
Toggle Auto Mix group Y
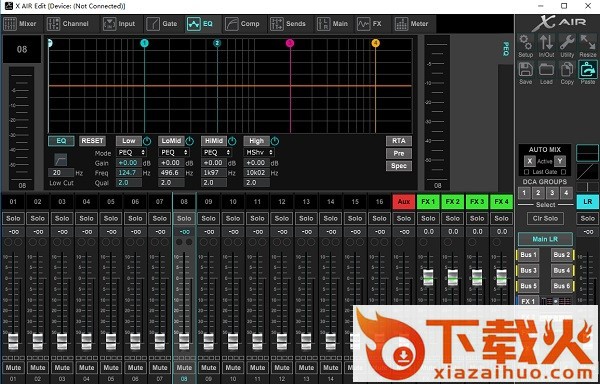560,161
